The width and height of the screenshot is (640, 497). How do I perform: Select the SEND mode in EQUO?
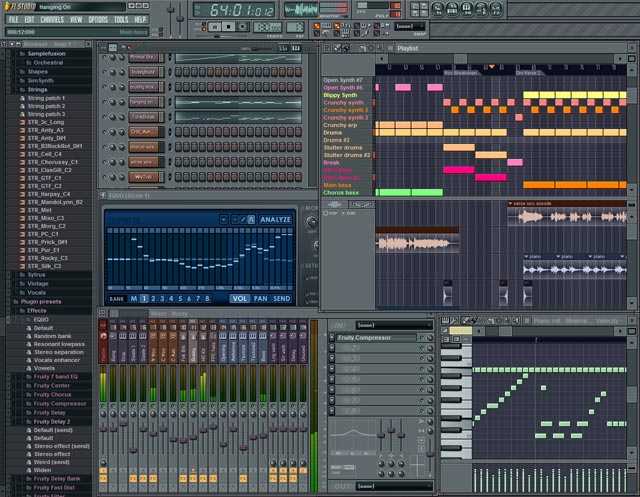tap(282, 298)
